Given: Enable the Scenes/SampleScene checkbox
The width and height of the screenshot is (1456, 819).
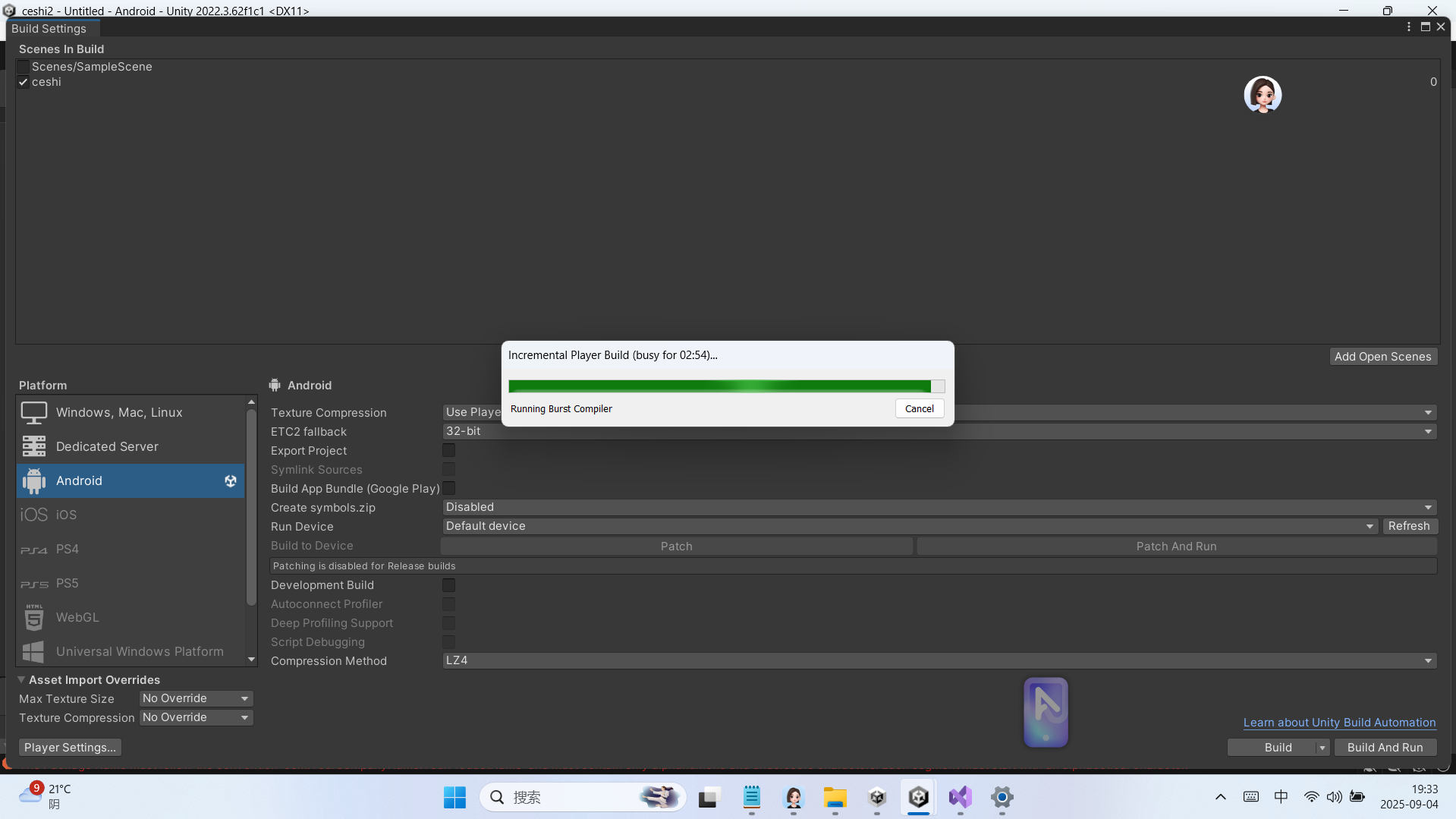Looking at the screenshot, I should (24, 67).
